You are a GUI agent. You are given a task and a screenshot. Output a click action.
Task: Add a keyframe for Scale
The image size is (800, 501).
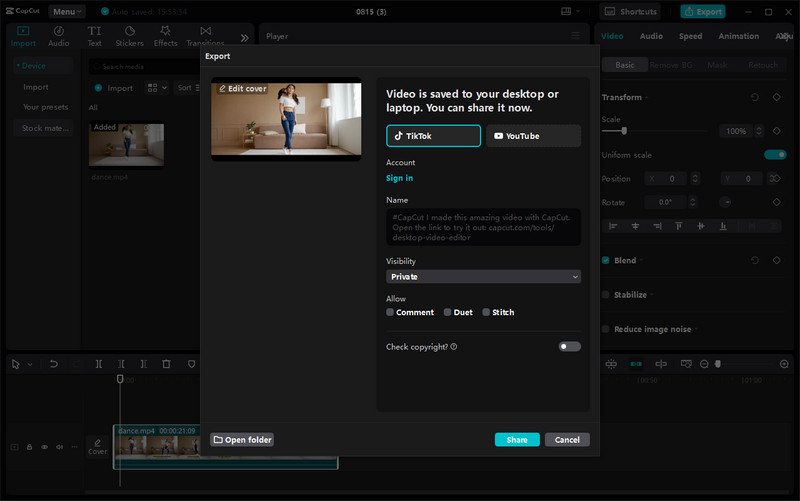pos(777,131)
